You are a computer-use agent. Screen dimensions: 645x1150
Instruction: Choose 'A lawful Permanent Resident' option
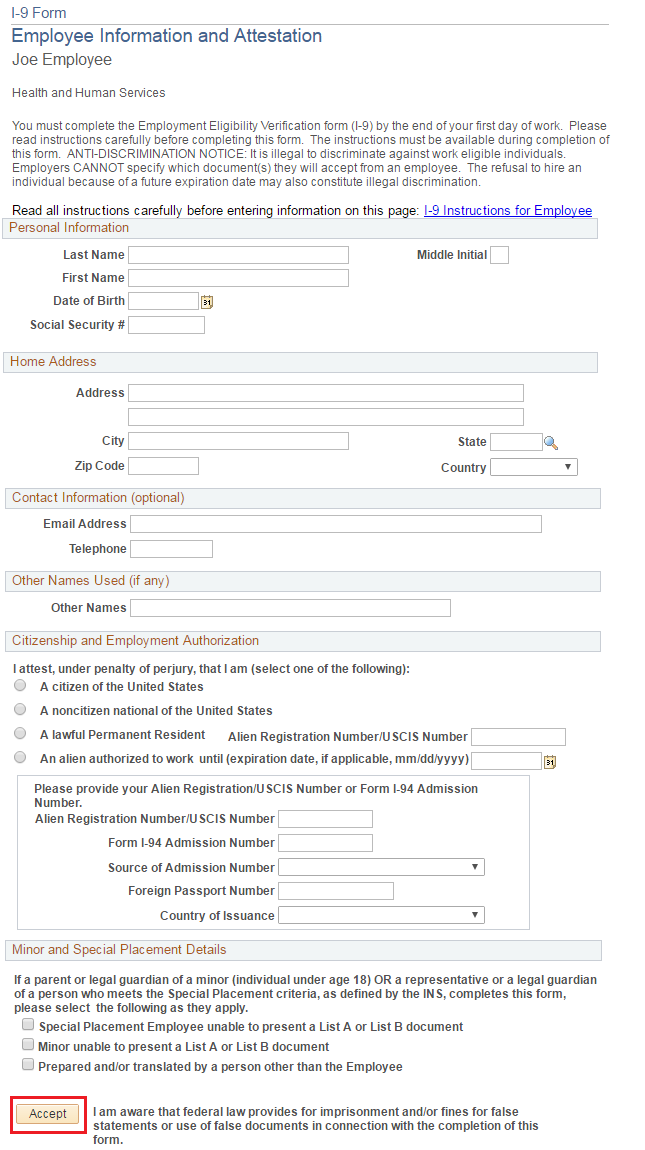[x=20, y=734]
